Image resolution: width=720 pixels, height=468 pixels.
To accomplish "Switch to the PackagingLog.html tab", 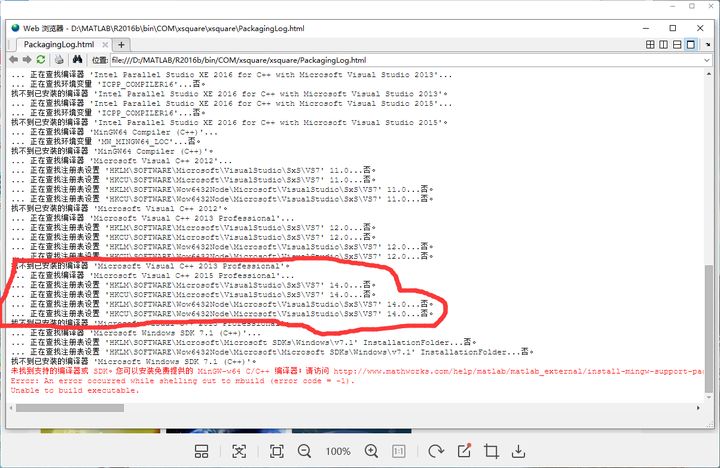I will (x=59, y=45).
